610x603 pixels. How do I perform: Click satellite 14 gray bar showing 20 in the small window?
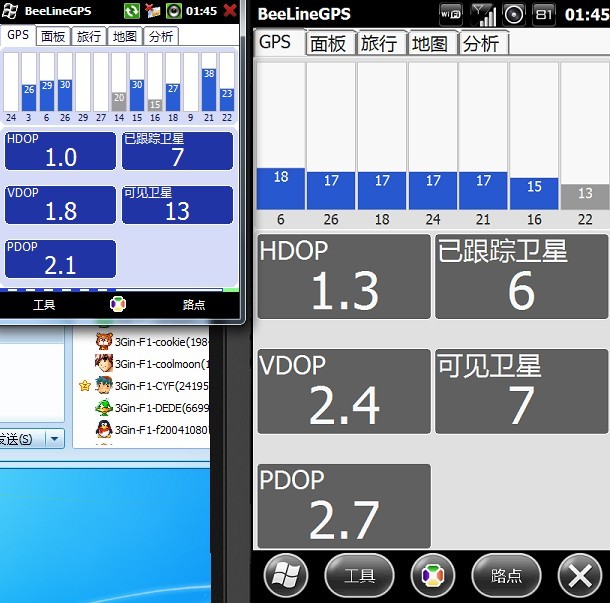[x=119, y=102]
